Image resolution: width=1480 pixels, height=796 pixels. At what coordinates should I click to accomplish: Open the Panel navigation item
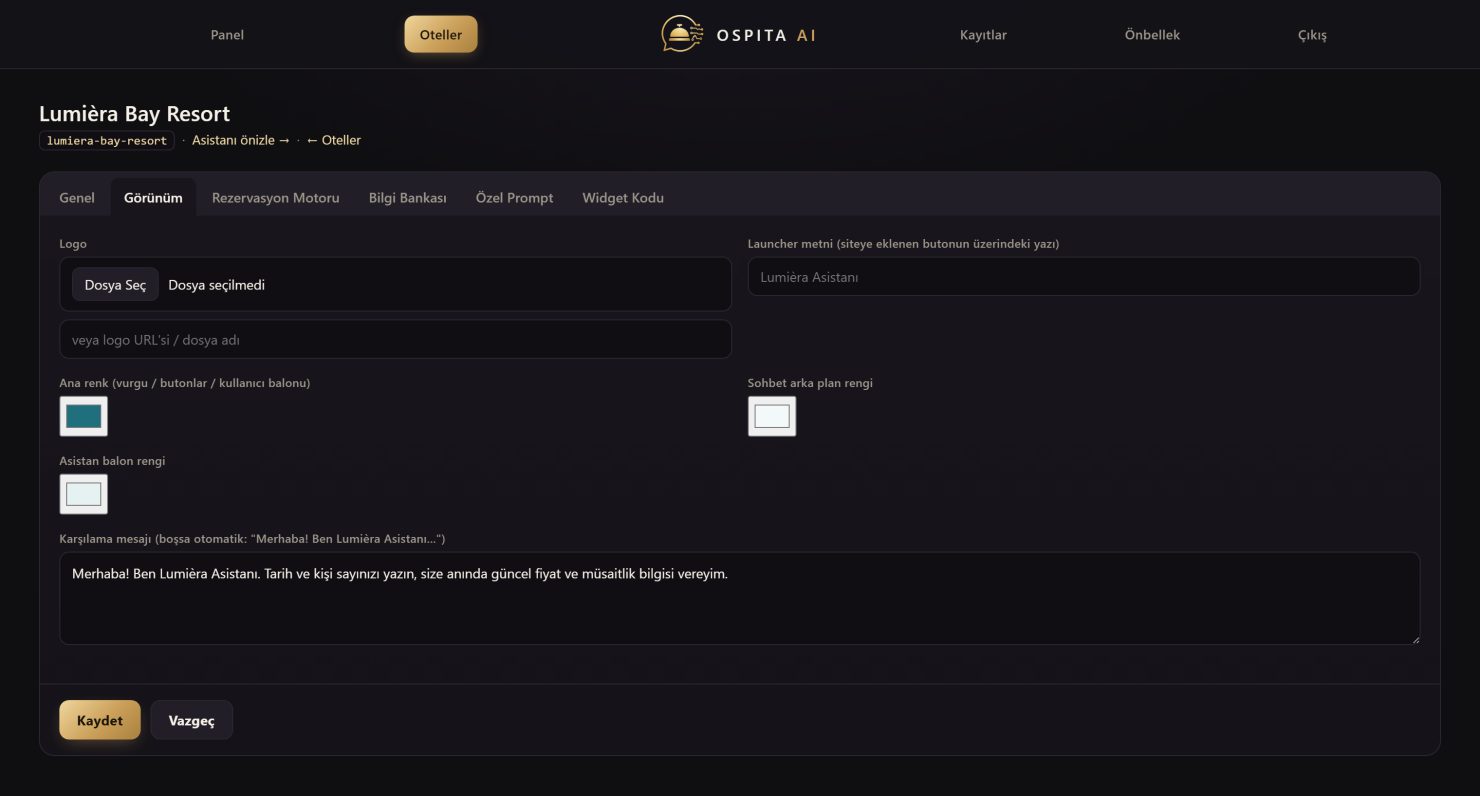(227, 35)
